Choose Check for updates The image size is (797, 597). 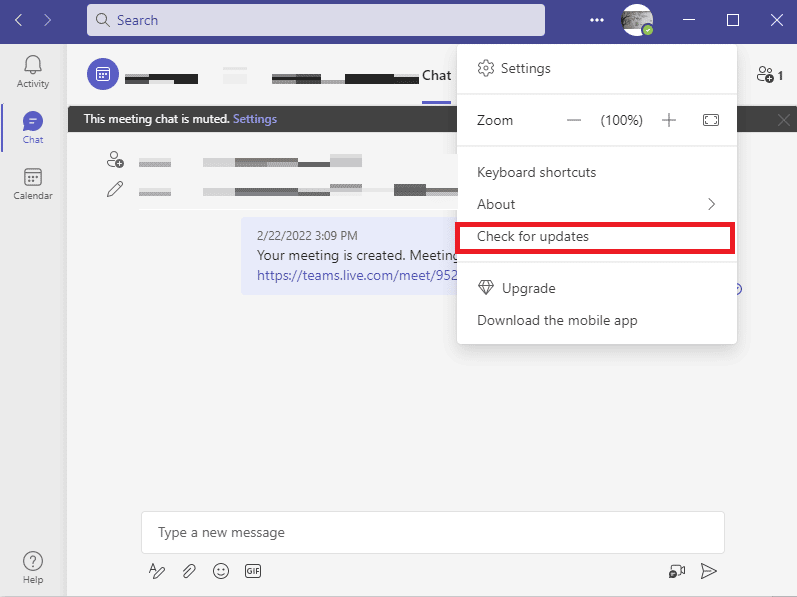coord(597,237)
